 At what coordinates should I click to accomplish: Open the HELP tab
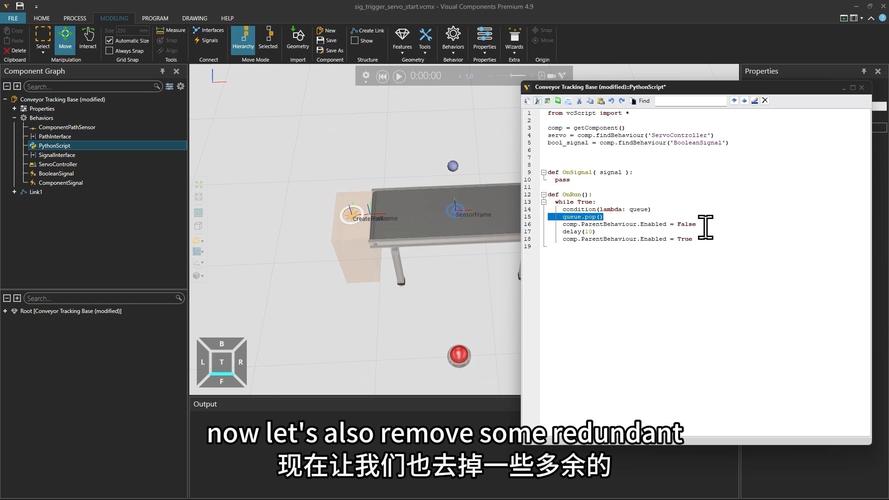[227, 18]
